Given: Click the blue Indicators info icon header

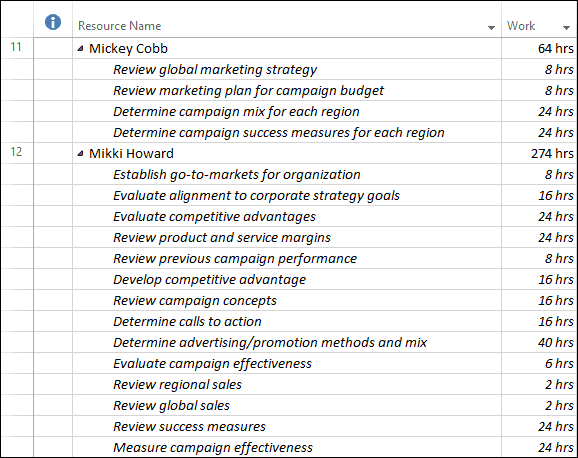Looking at the screenshot, I should (53, 22).
